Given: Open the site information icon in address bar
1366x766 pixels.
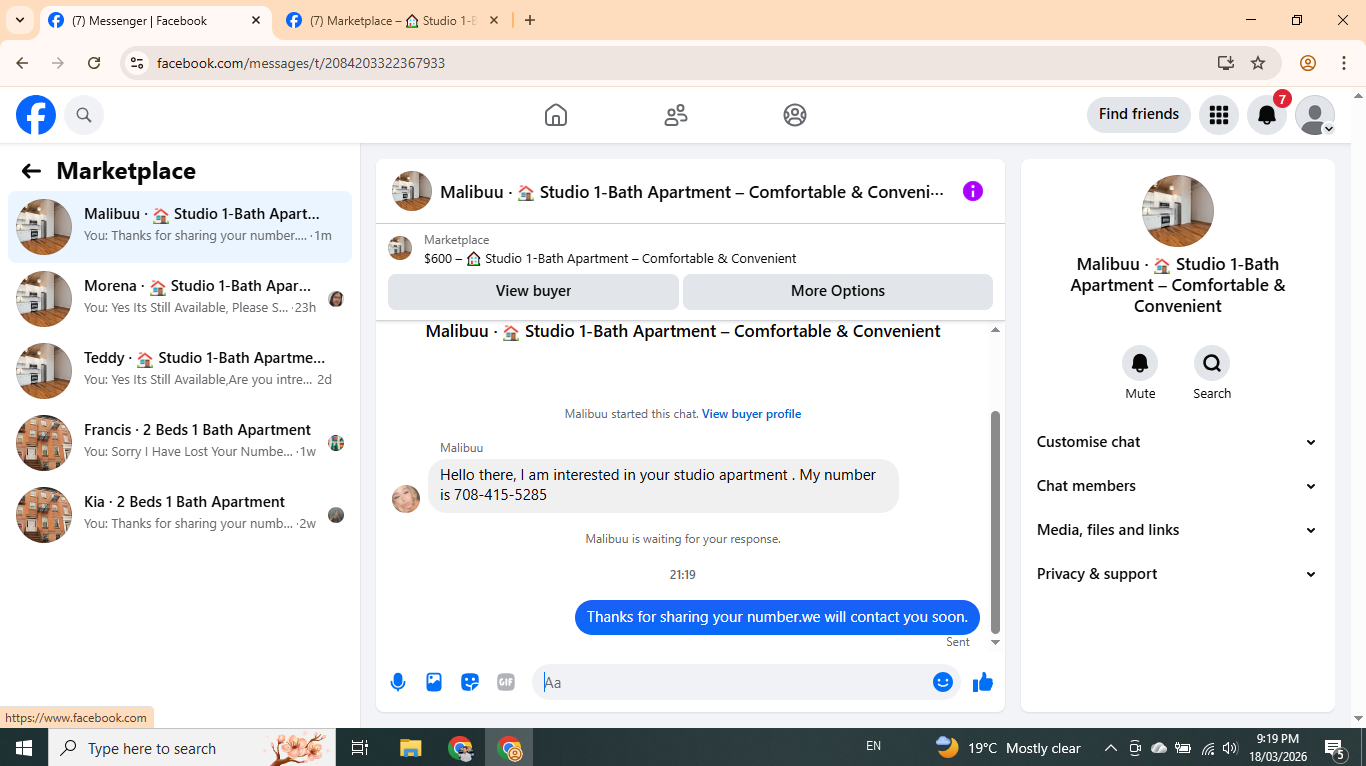Looking at the screenshot, I should point(138,63).
